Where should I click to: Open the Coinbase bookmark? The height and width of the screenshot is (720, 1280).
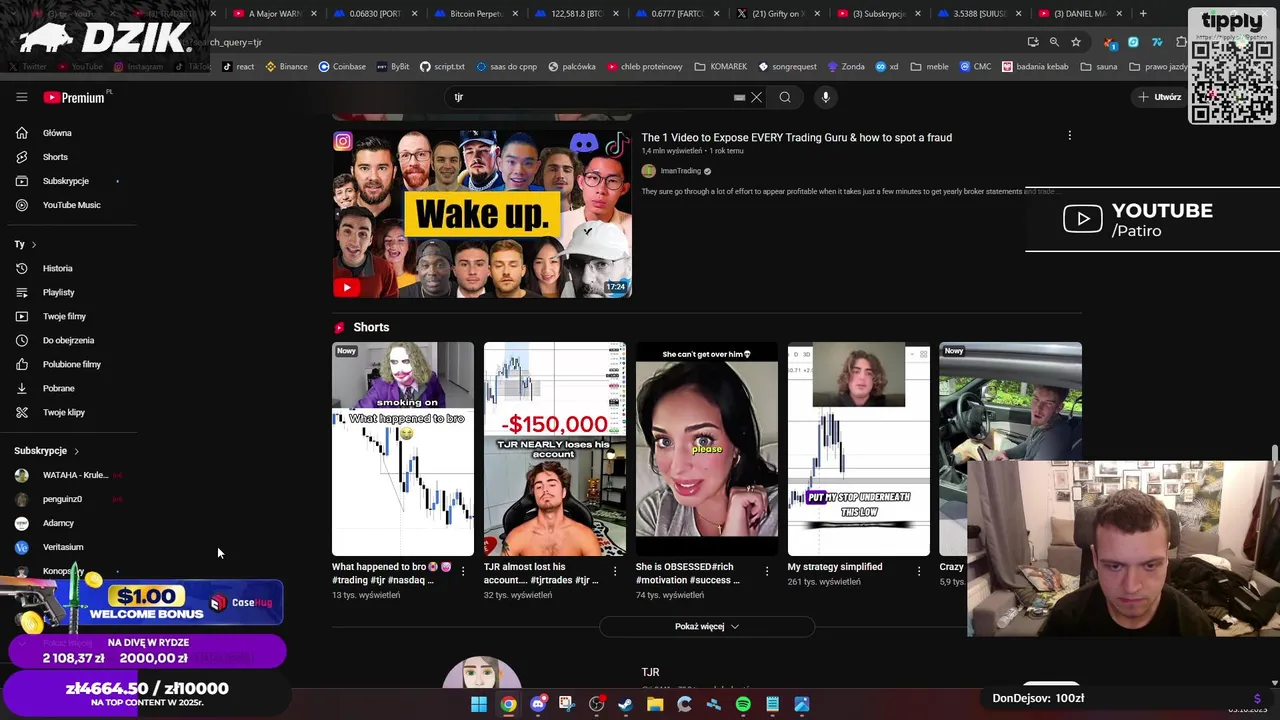click(342, 66)
